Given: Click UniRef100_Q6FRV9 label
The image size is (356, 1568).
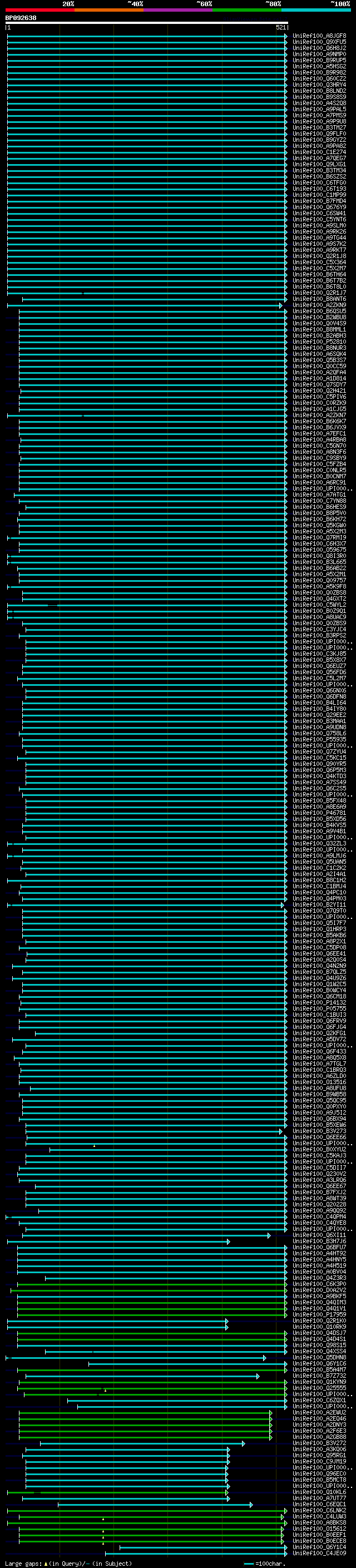Looking at the screenshot, I should point(319,1021).
